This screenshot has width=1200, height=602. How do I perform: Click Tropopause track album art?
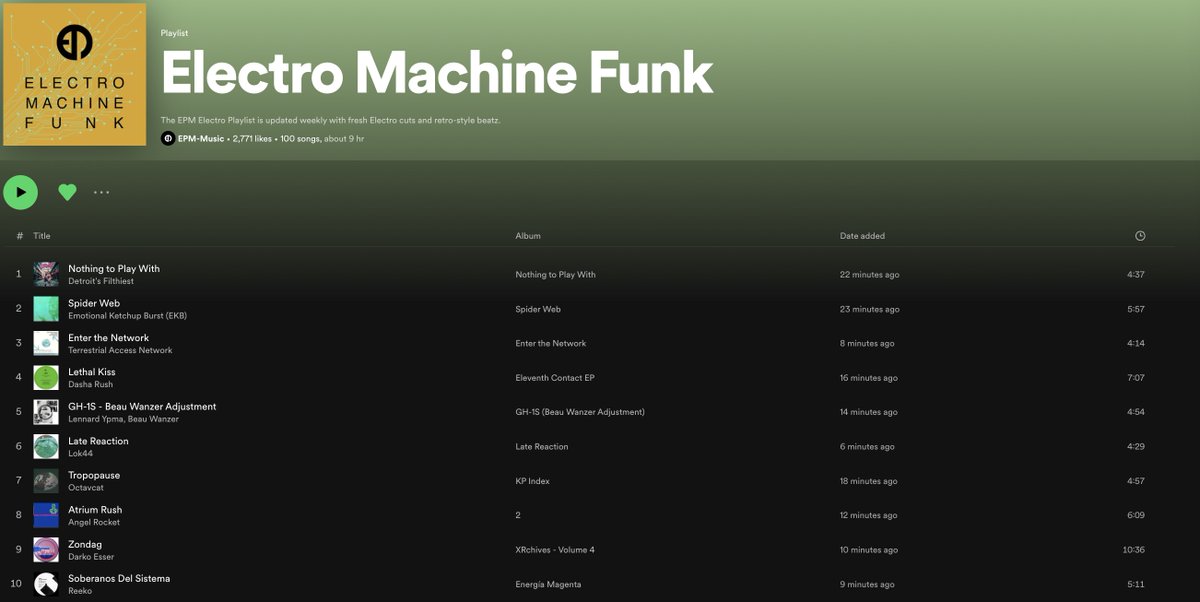coord(46,481)
